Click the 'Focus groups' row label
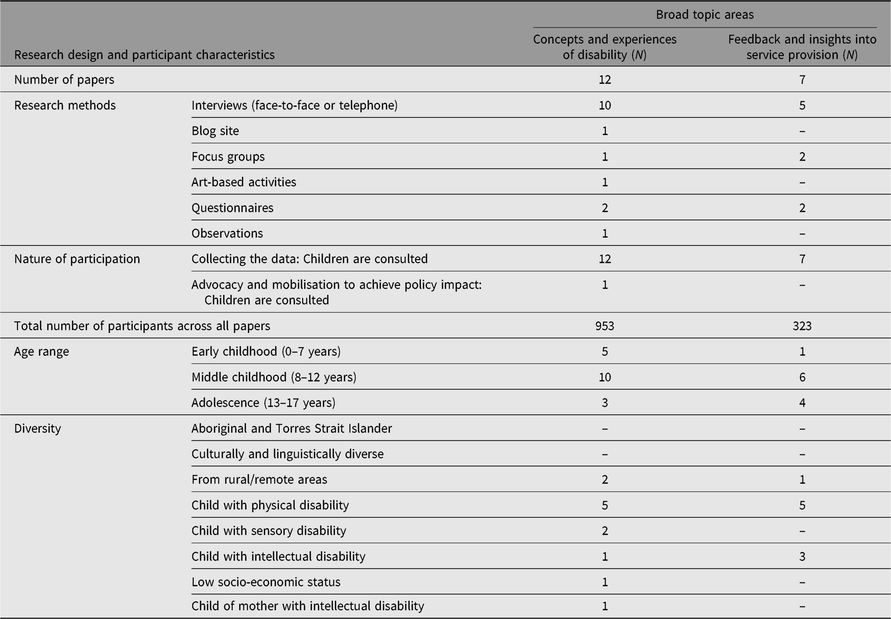This screenshot has height=619, width=891. (227, 157)
